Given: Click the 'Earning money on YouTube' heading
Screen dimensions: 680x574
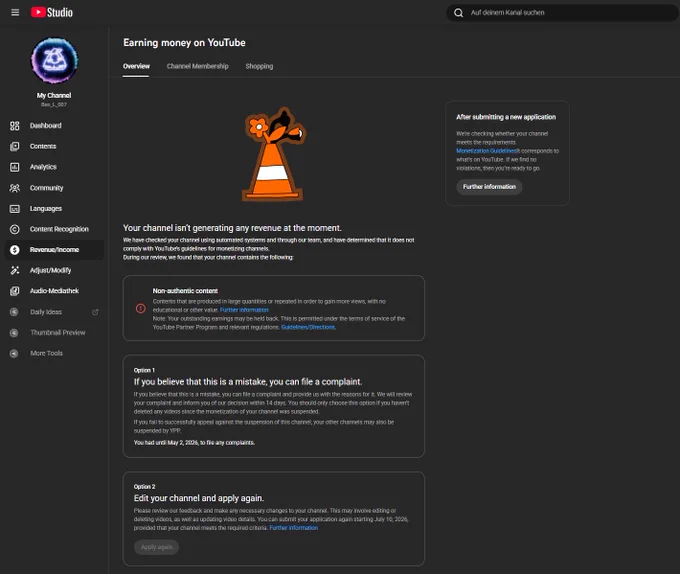Looking at the screenshot, I should (x=184, y=42).
